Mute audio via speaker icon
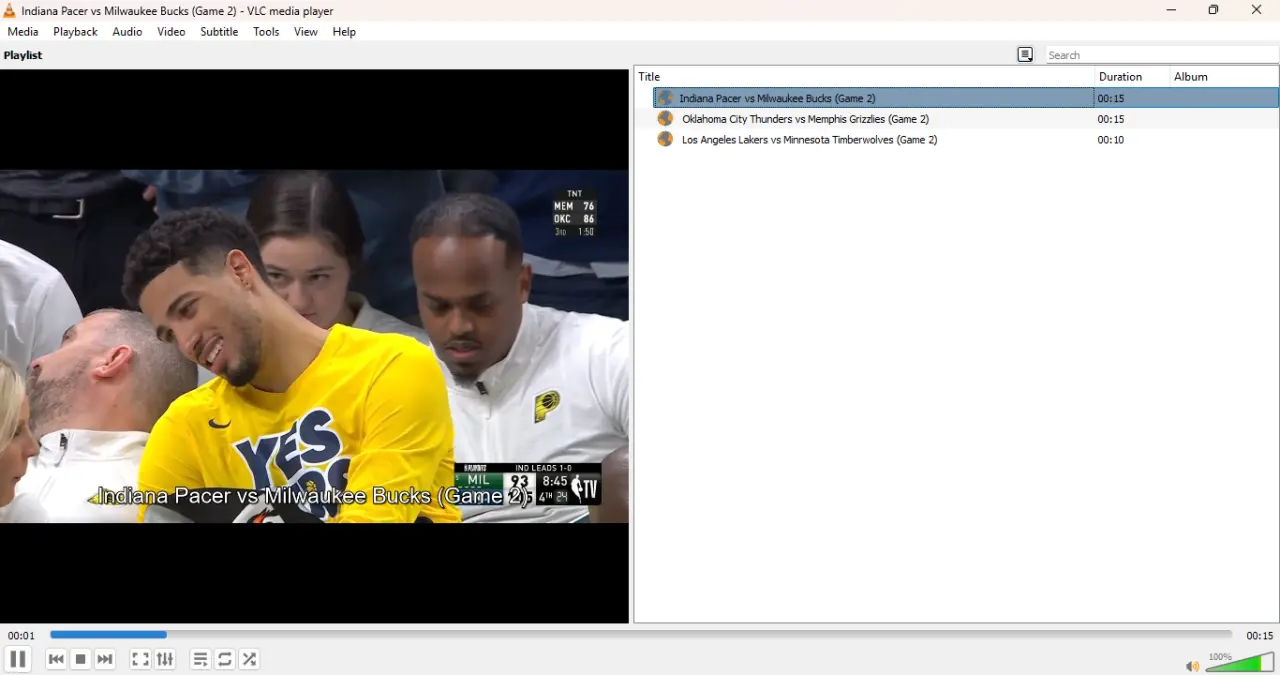1280x675 pixels. 1192,666
